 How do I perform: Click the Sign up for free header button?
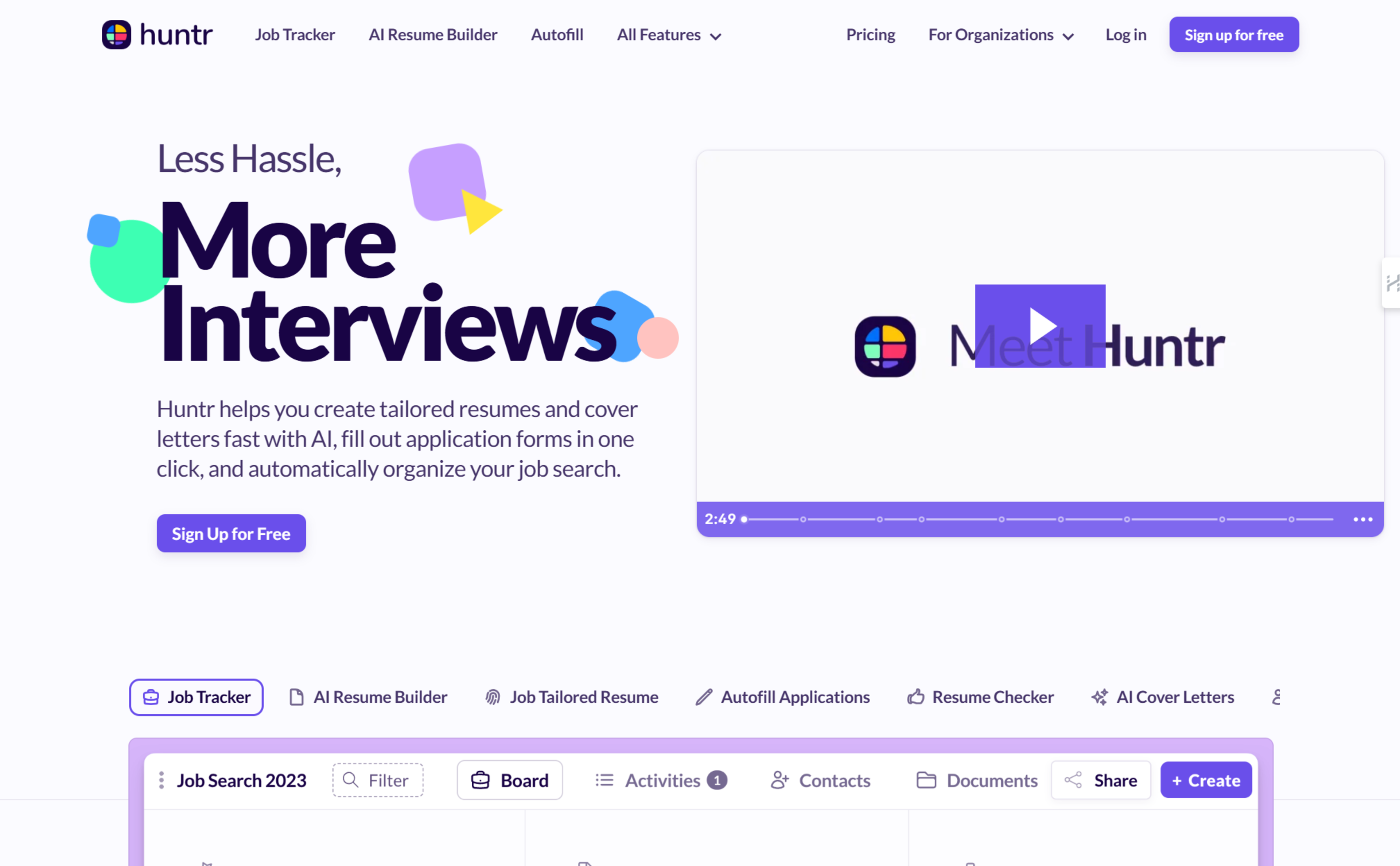click(x=1234, y=34)
